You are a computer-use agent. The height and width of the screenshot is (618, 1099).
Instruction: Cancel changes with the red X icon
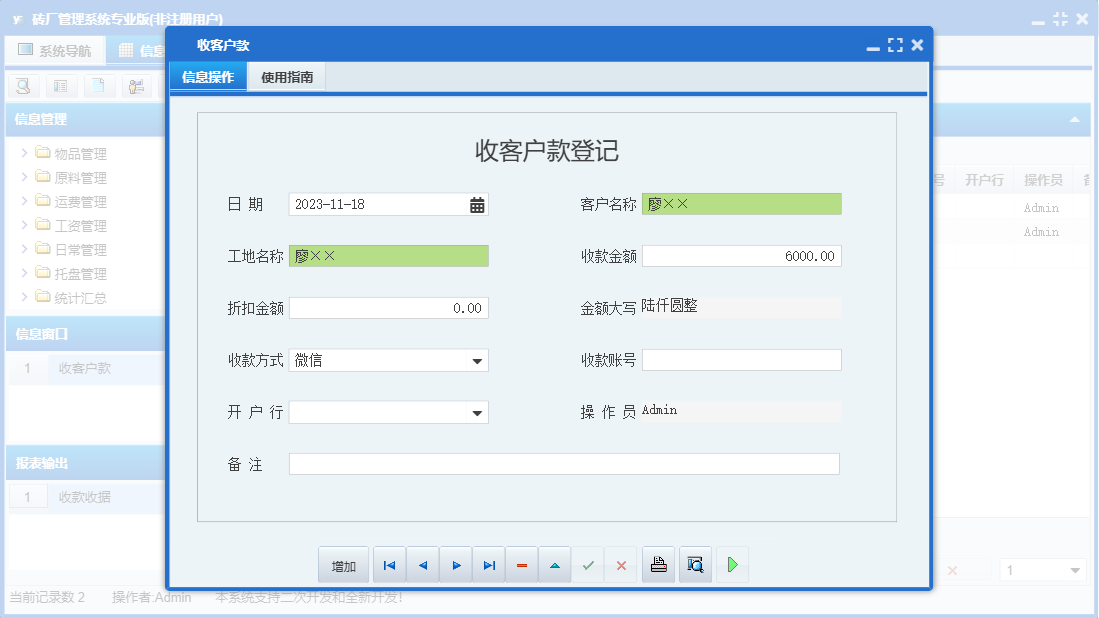pyautogui.click(x=620, y=564)
